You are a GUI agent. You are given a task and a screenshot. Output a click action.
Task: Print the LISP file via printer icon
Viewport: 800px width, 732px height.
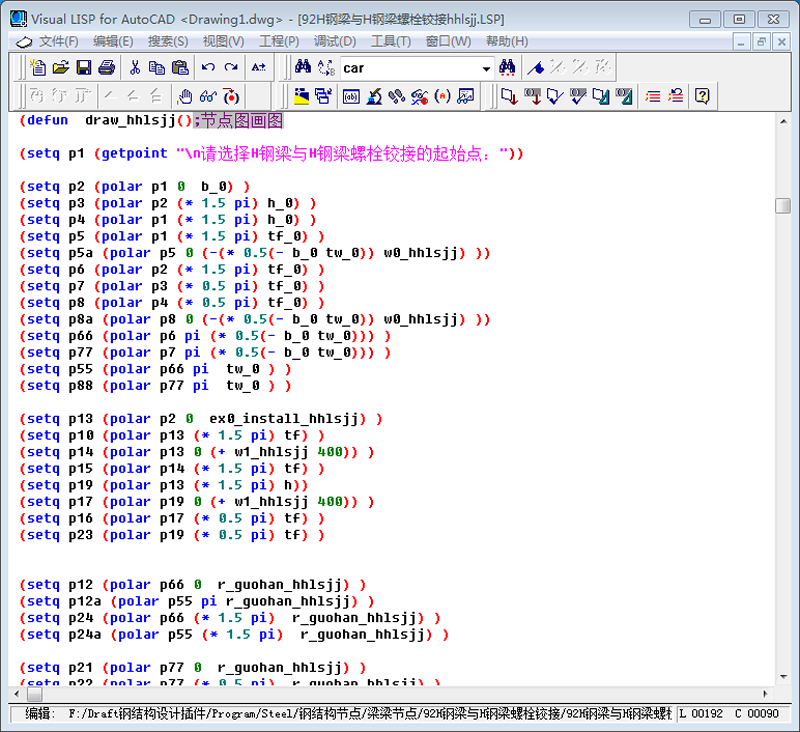click(106, 67)
